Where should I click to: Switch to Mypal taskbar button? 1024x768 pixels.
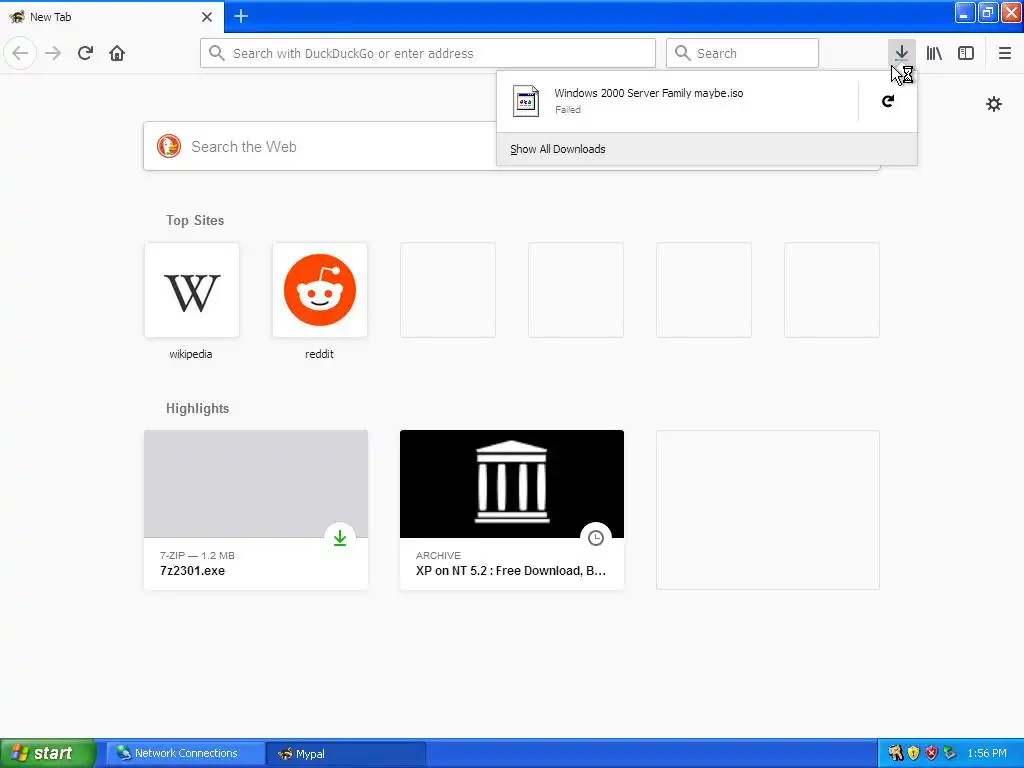point(346,754)
